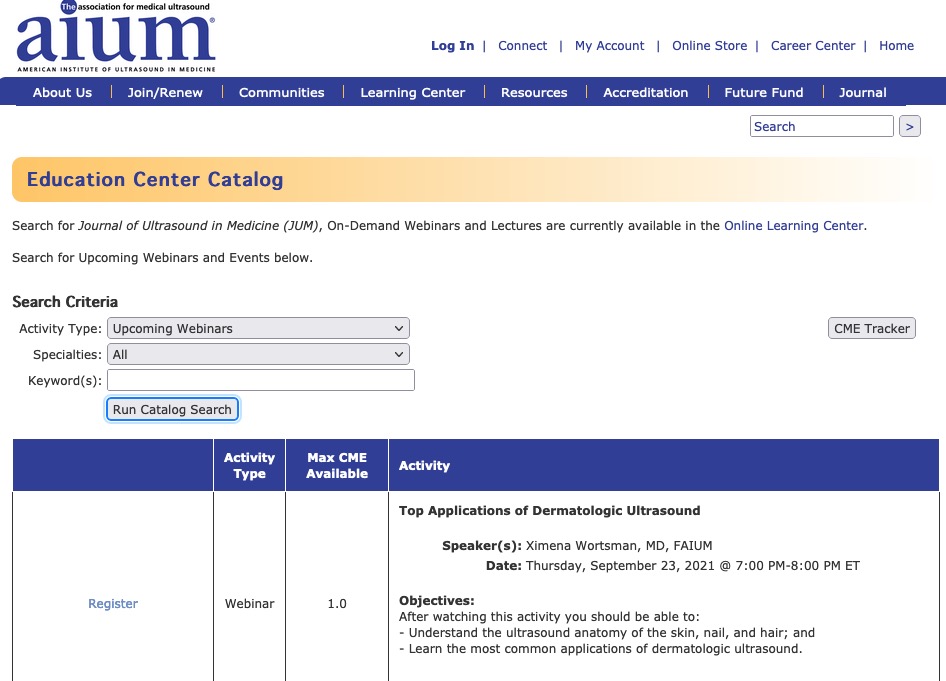Click the Activity Type column header
Viewport: 946px width, 681px height.
click(x=249, y=465)
